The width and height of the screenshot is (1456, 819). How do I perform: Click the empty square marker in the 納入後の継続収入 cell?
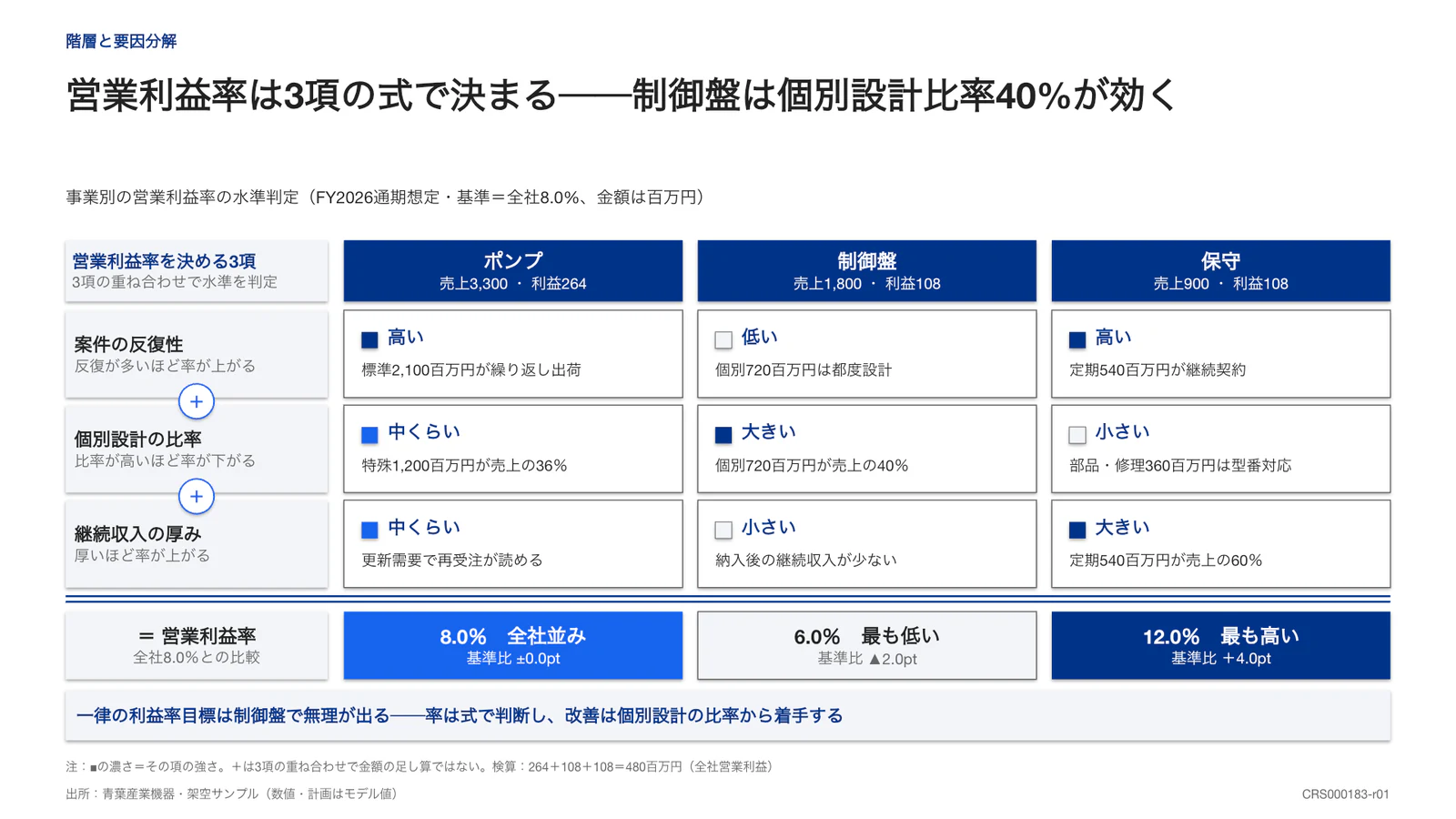[x=723, y=530]
